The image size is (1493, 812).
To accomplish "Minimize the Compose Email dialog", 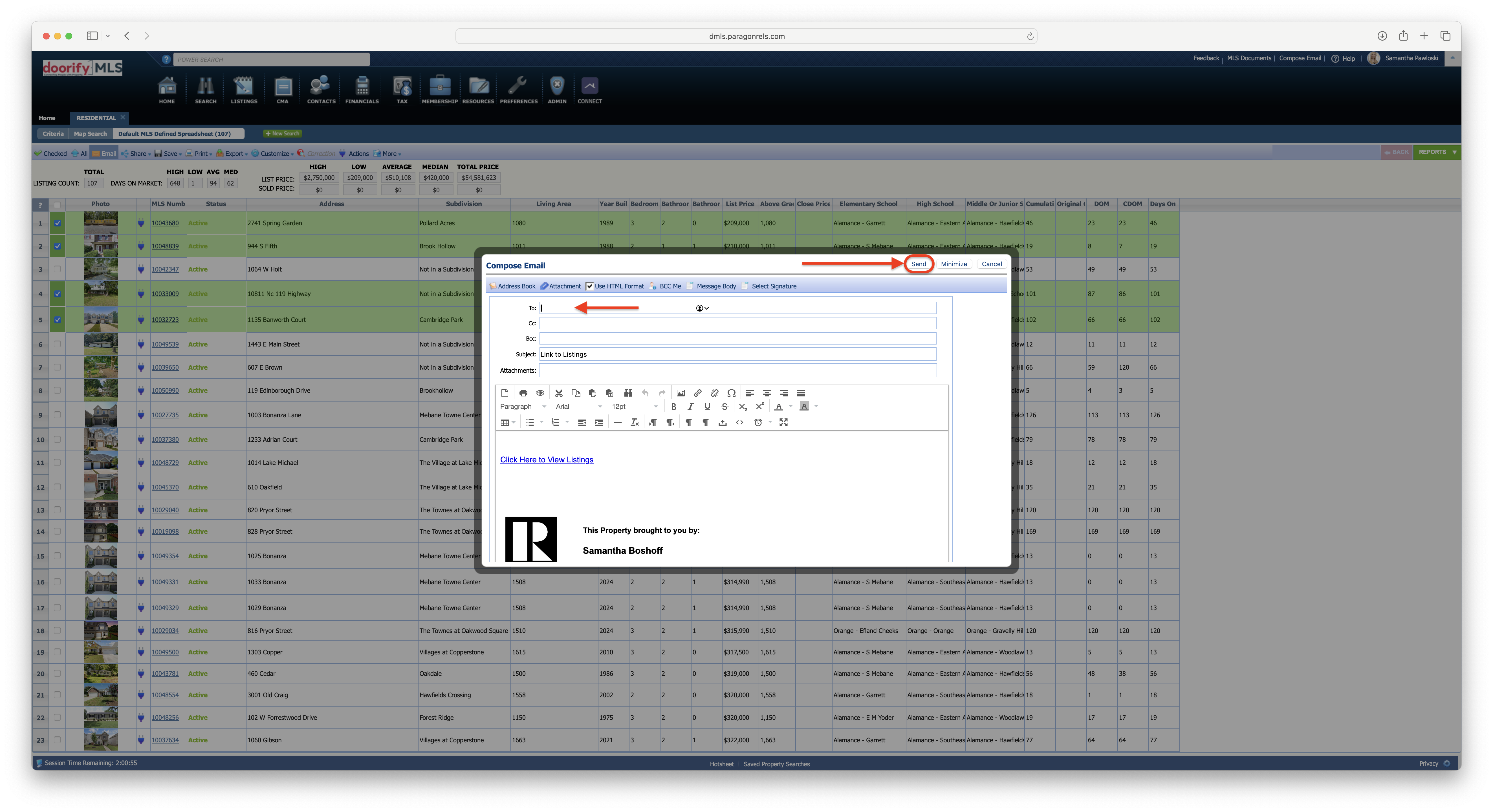I will 954,264.
